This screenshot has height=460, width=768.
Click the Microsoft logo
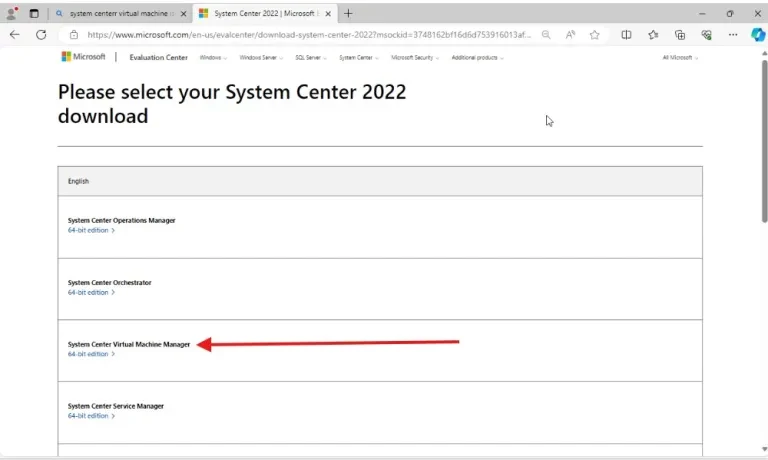(x=83, y=57)
